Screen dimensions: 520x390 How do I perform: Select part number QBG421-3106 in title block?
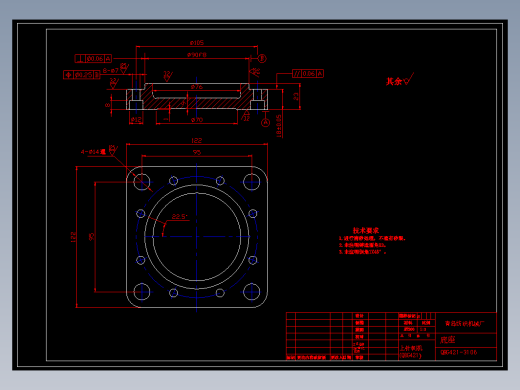[x=458, y=352]
